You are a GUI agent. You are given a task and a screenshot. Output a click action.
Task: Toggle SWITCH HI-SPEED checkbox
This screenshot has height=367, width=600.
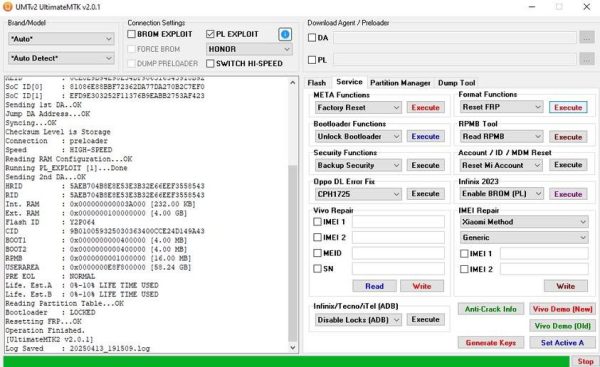[x=210, y=64]
